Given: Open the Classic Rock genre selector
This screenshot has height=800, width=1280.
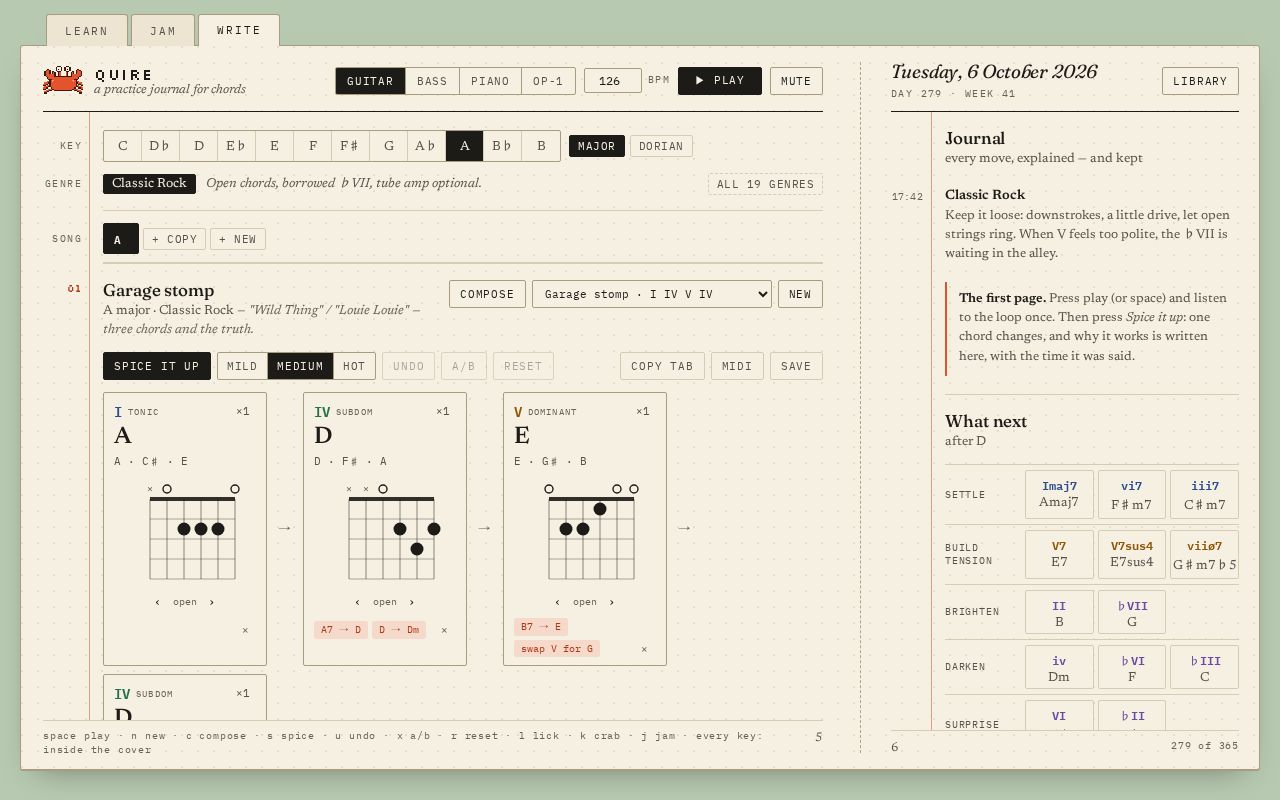Looking at the screenshot, I should (x=149, y=183).
